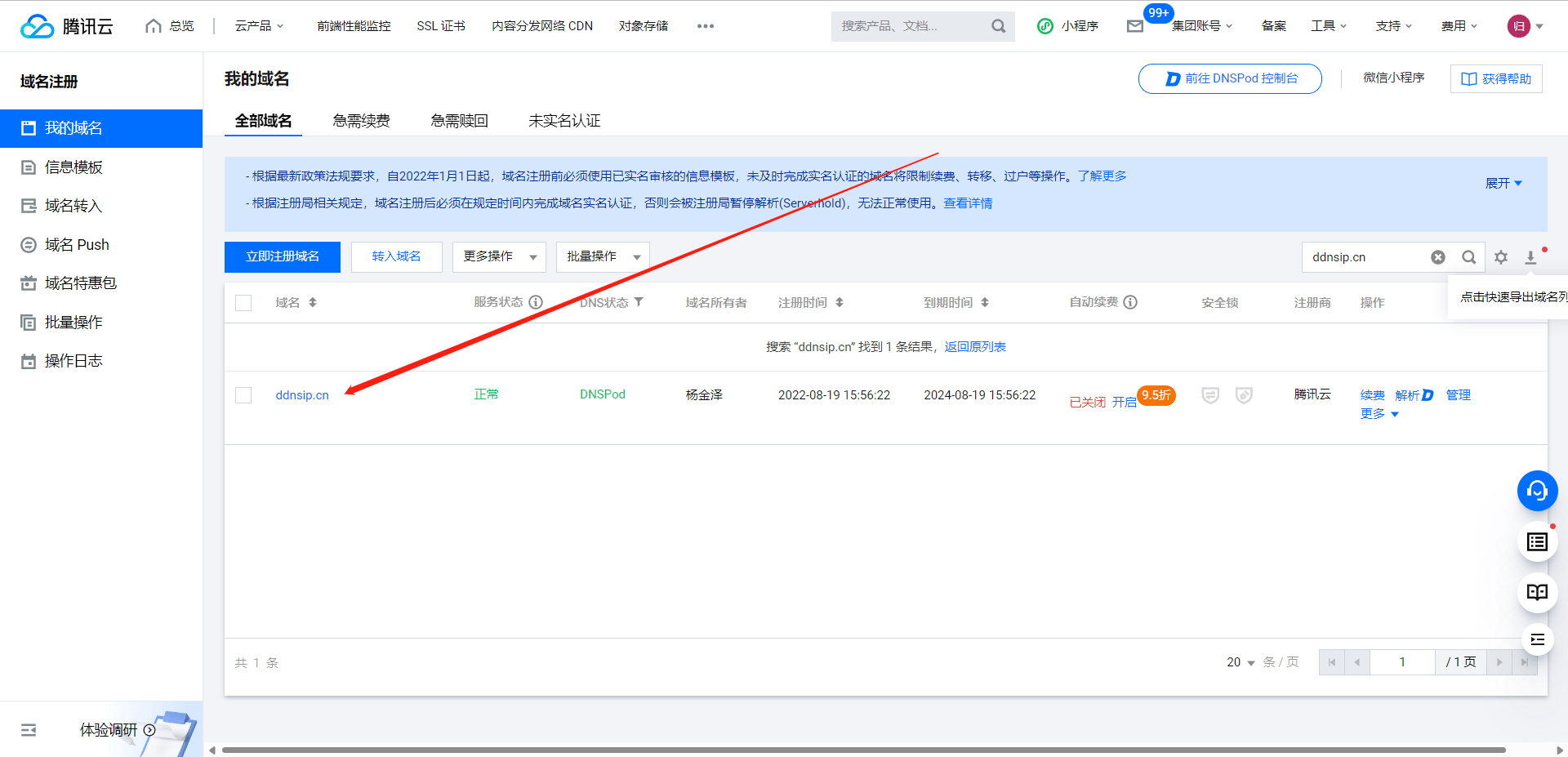This screenshot has height=757, width=1568.
Task: Collapse the left sidebar menu
Action: pyautogui.click(x=29, y=730)
